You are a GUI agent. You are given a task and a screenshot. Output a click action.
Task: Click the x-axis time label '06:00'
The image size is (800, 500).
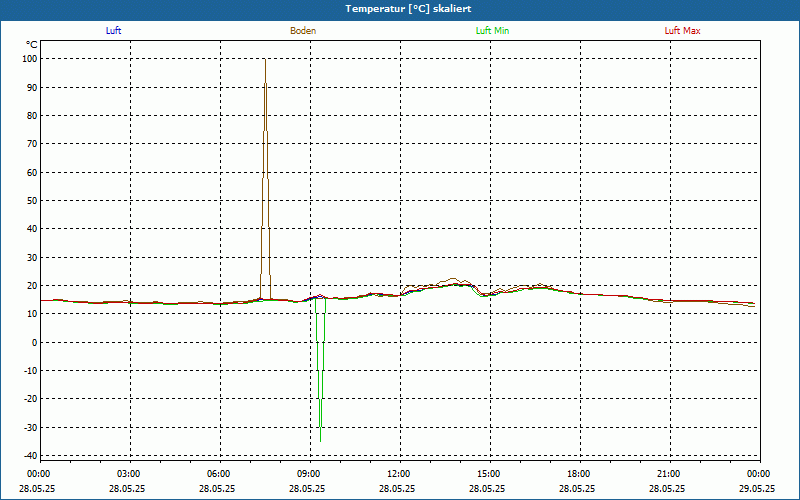click(219, 474)
